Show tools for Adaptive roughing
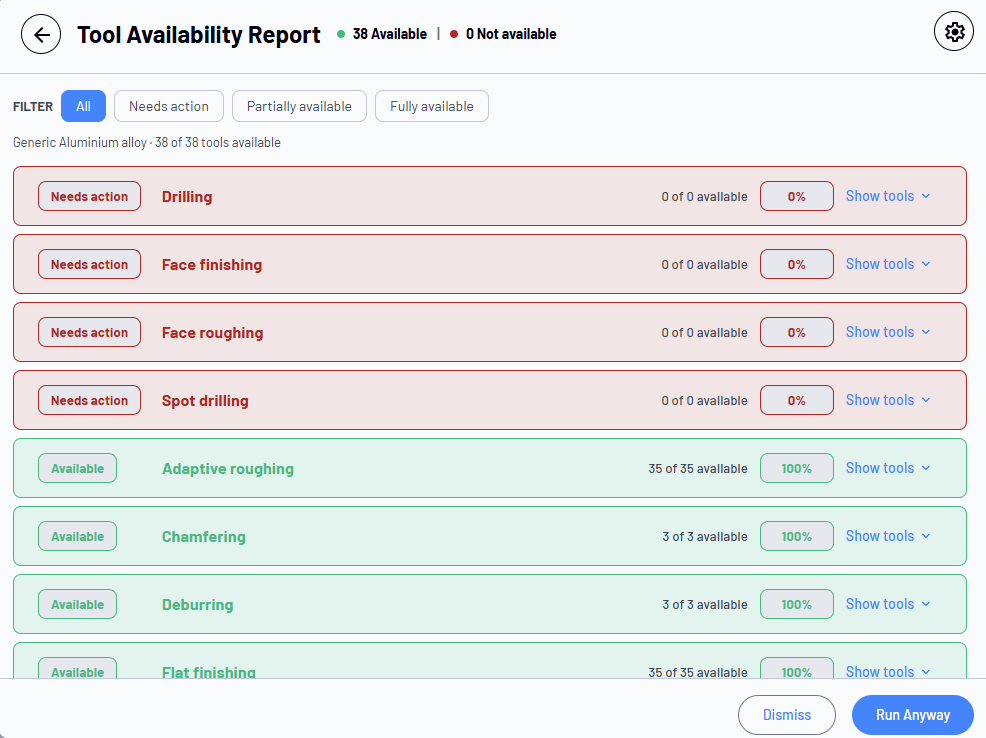 (888, 468)
